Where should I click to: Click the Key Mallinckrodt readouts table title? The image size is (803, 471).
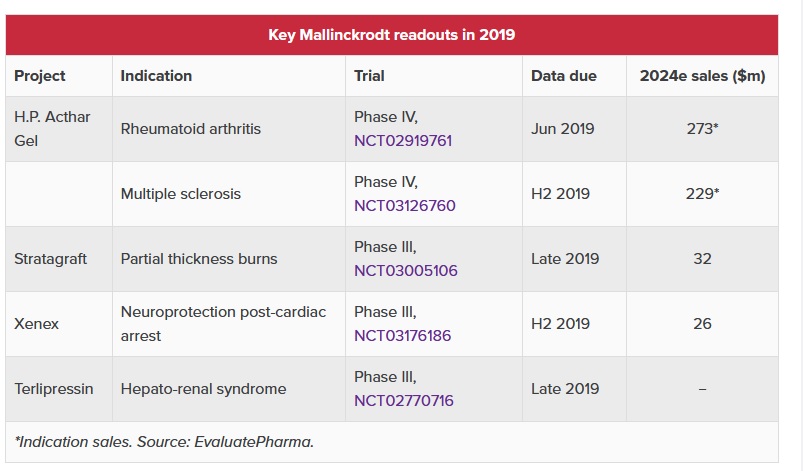(391, 35)
